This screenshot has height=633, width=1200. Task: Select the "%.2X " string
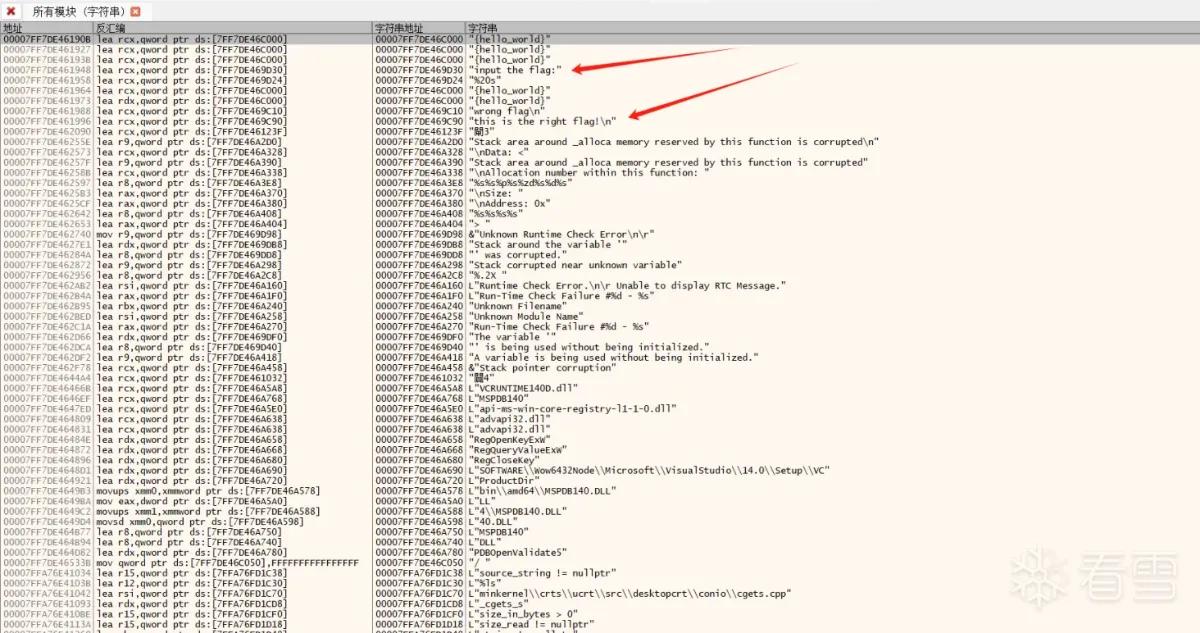point(488,275)
